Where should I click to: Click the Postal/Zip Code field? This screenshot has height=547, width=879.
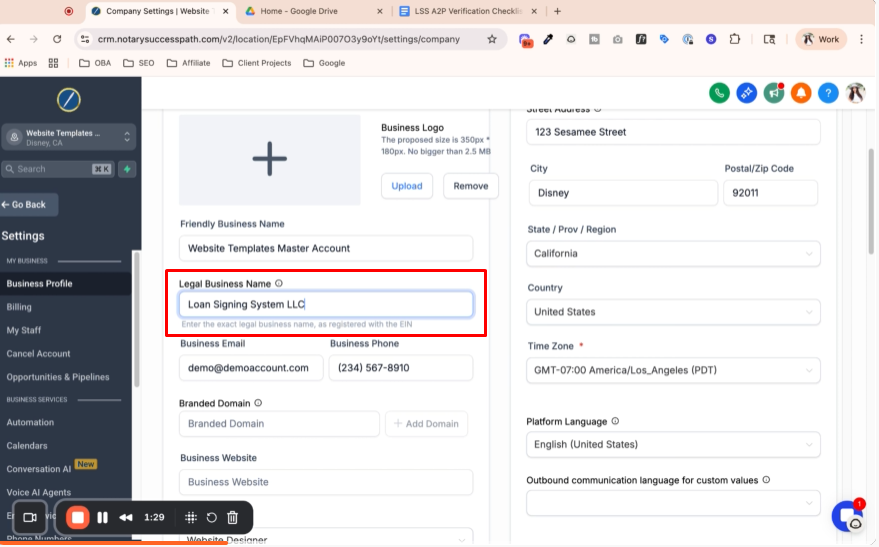click(x=770, y=193)
